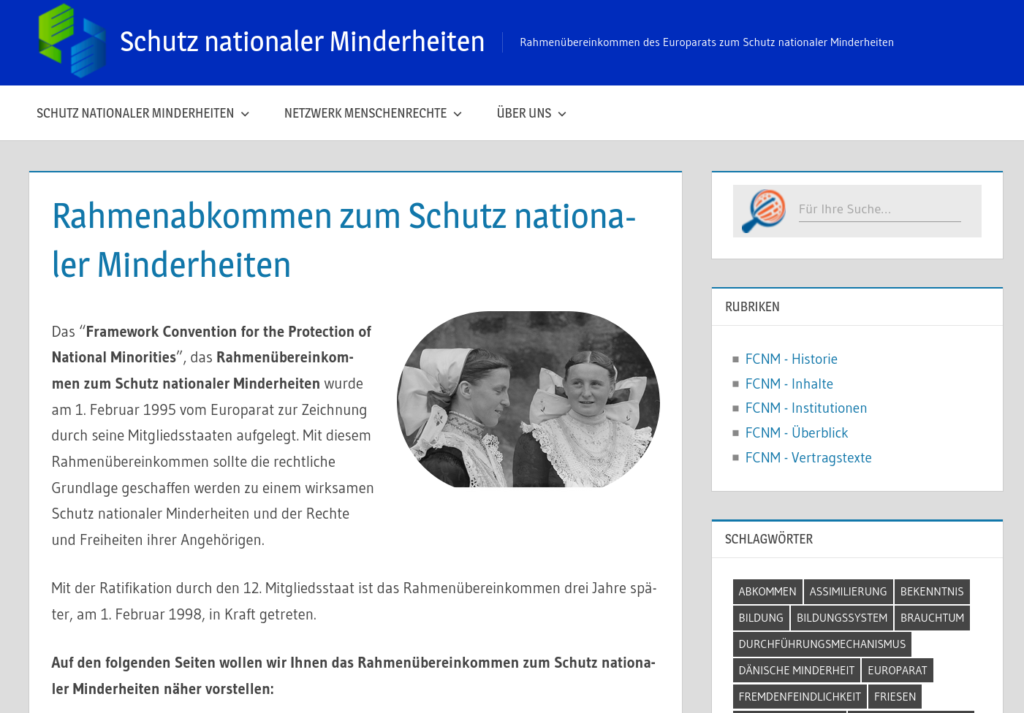Open the FCNM - Überblick category
Screen dimensions: 1024x713
click(x=796, y=433)
